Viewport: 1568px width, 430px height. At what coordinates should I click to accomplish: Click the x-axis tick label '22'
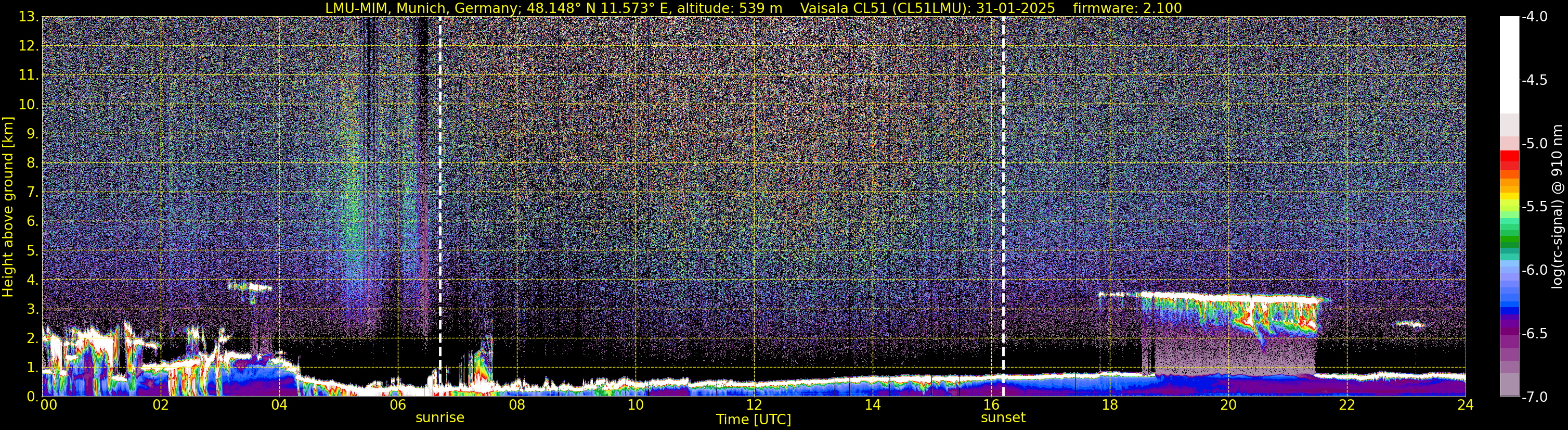click(1347, 405)
